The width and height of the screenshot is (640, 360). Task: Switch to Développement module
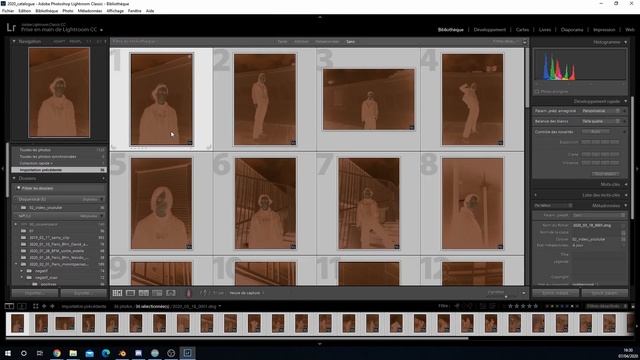(489, 30)
